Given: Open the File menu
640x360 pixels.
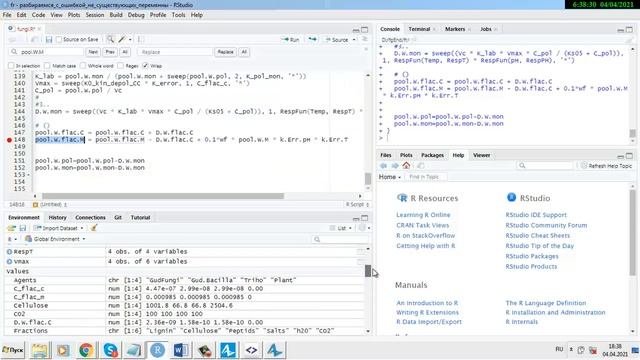Looking at the screenshot, I should (x=7, y=15).
